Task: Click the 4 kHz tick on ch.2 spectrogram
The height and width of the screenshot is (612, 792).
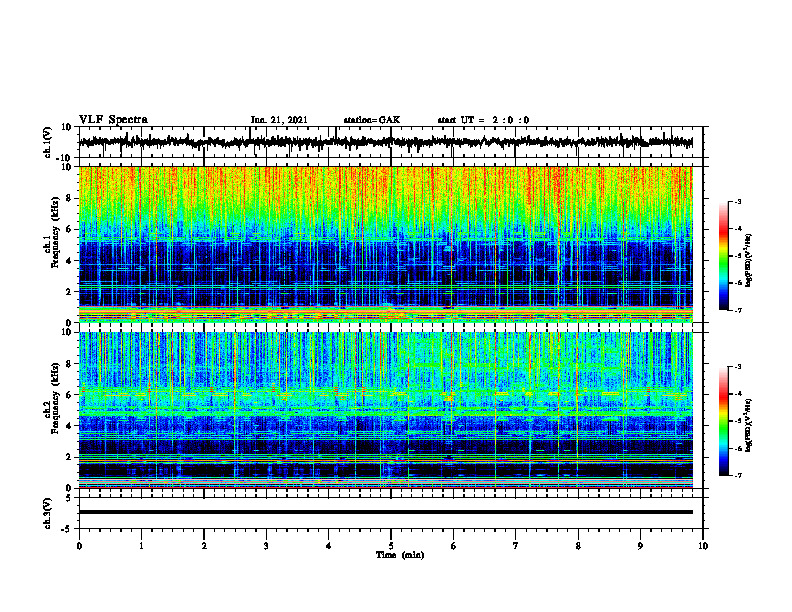Action: click(x=69, y=426)
